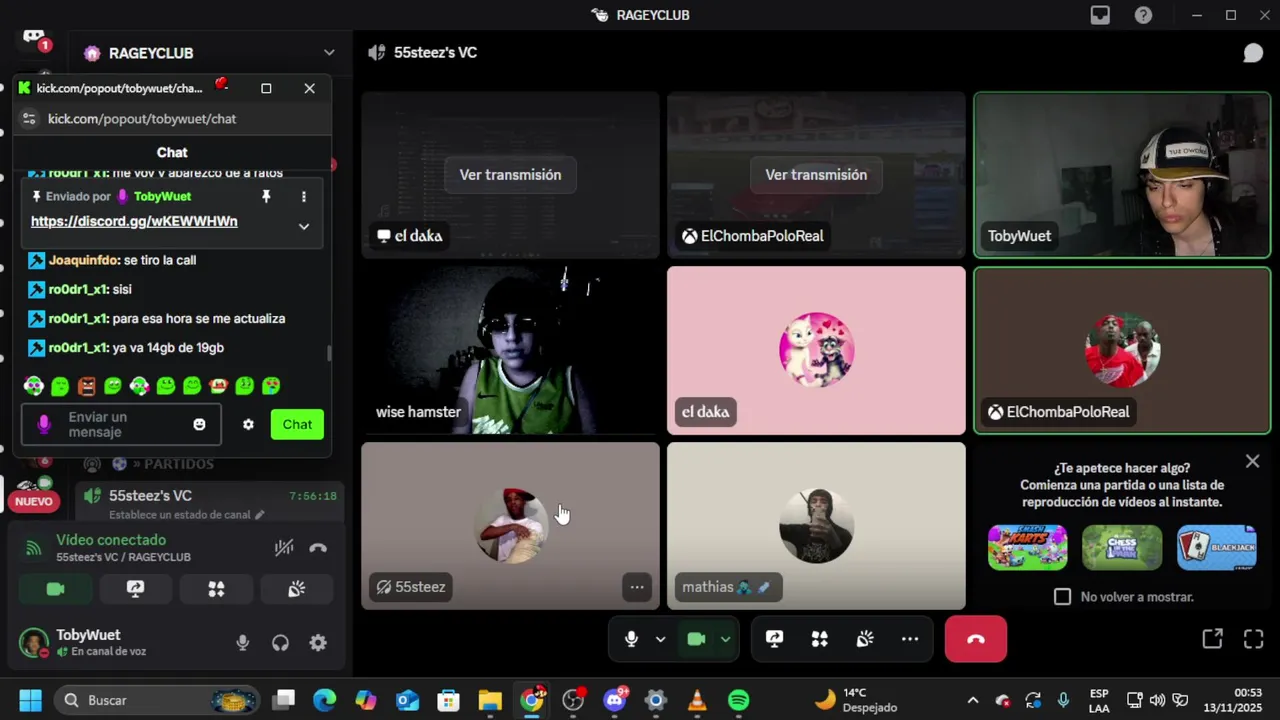Watch el daka's stream

click(x=510, y=174)
